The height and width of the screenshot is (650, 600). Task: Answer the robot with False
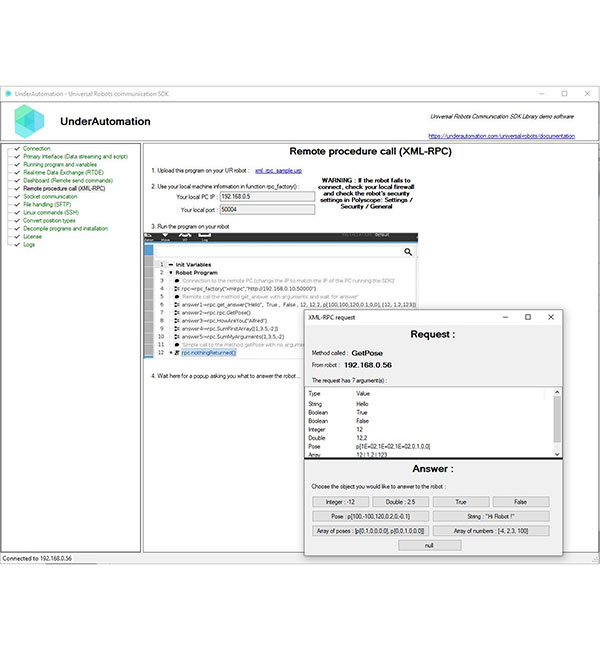[x=521, y=502]
